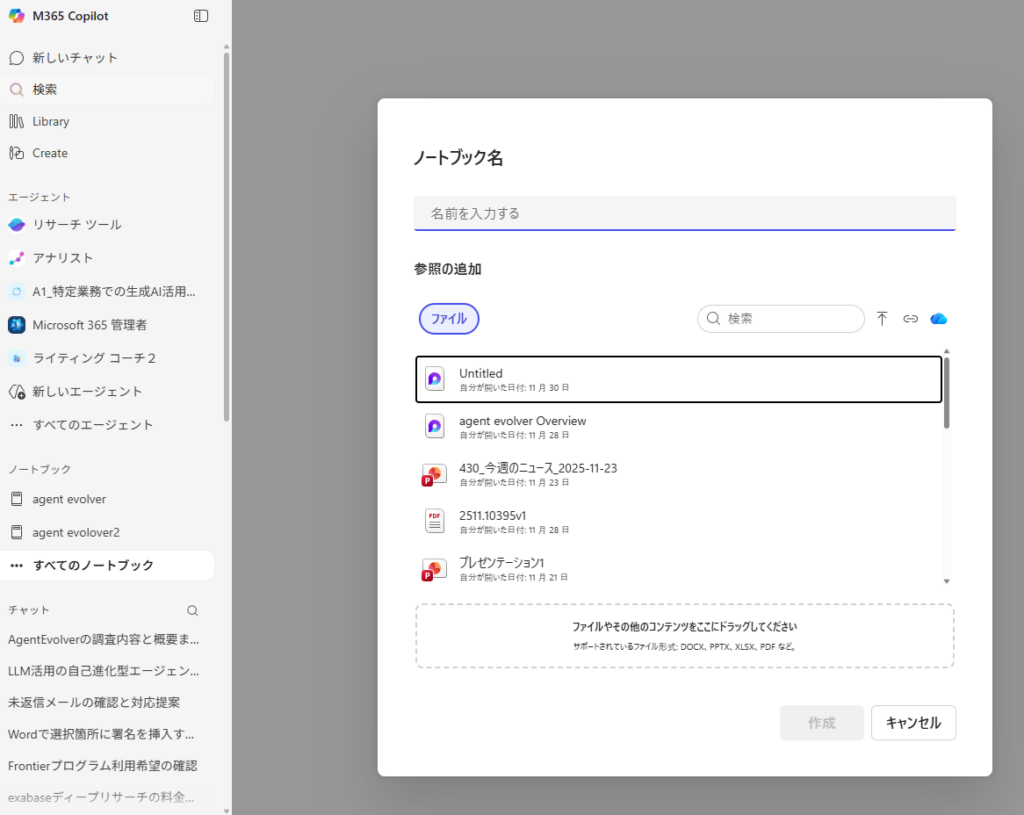Screen dimensions: 1024x815
Task: Click the ノートブック名 name input field
Action: (684, 213)
